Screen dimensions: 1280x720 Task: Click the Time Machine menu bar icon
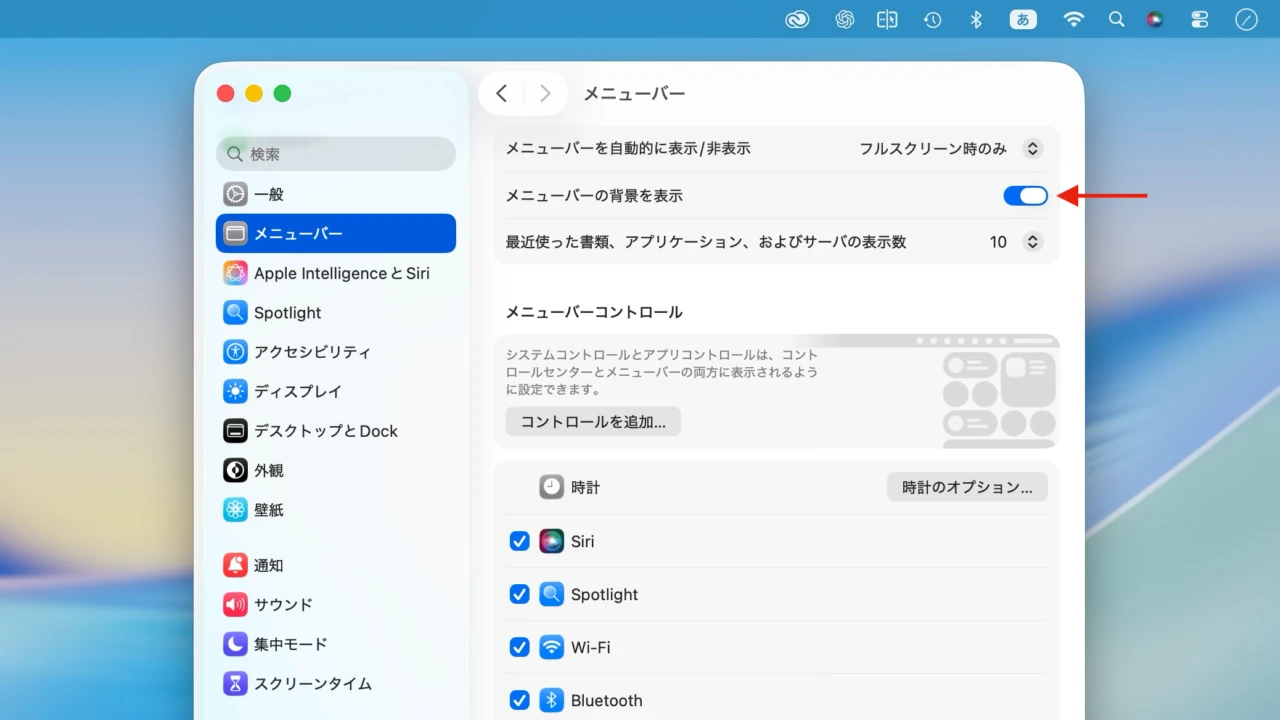tap(932, 19)
